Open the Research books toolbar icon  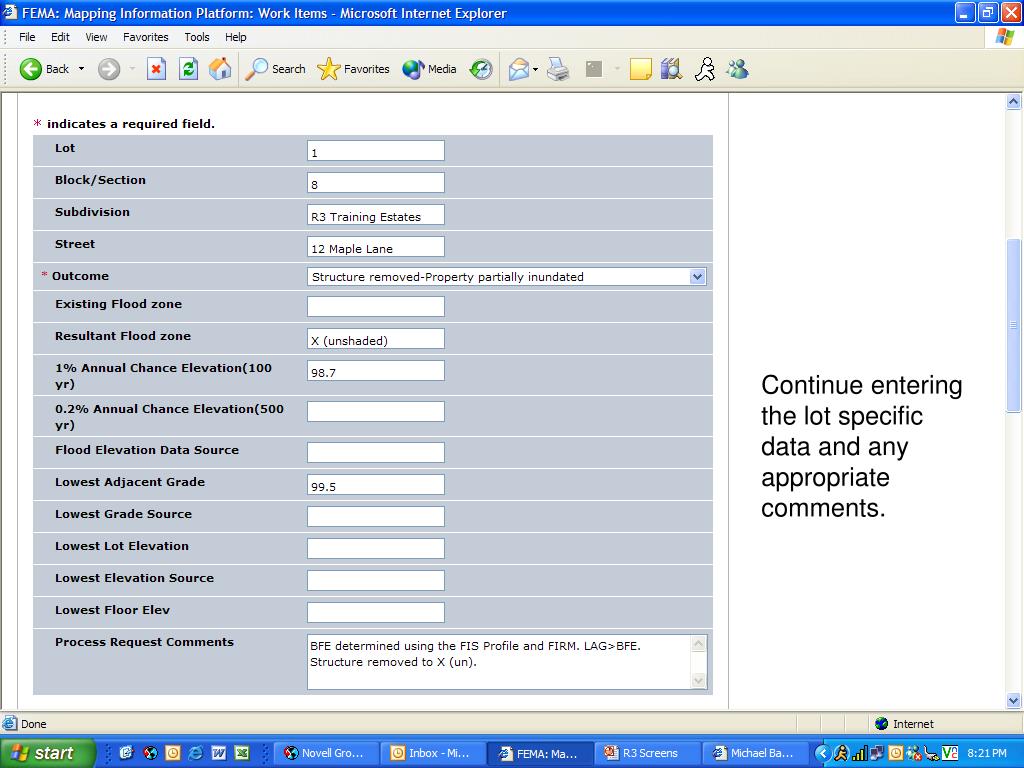pos(671,69)
